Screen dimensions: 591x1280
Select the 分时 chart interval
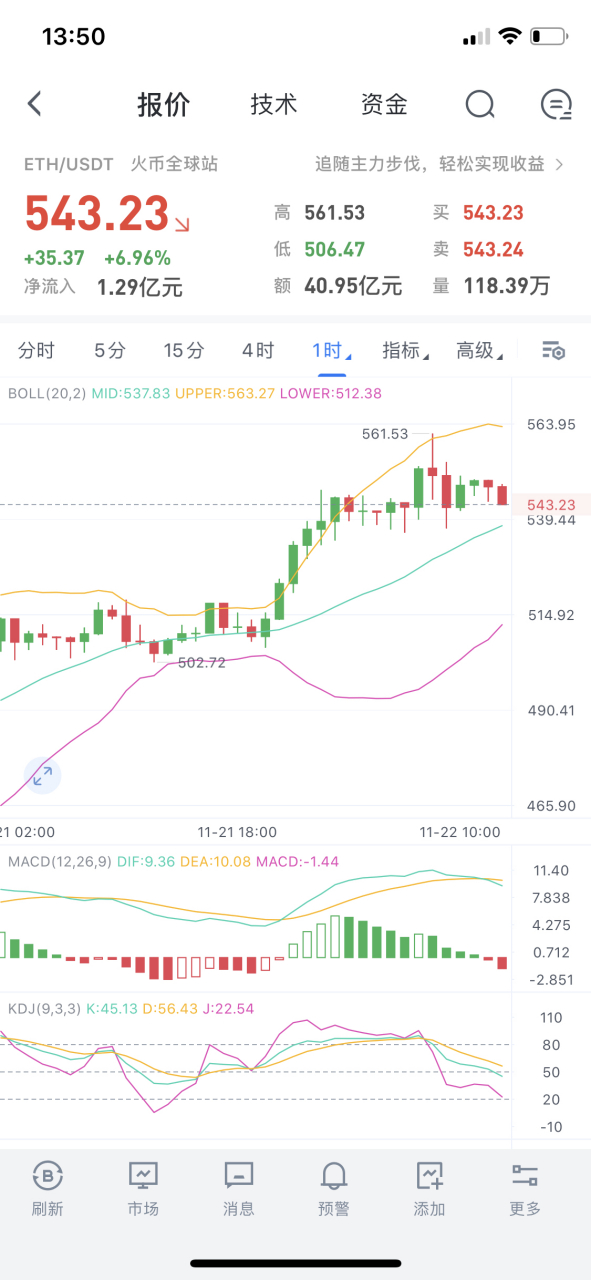37,350
